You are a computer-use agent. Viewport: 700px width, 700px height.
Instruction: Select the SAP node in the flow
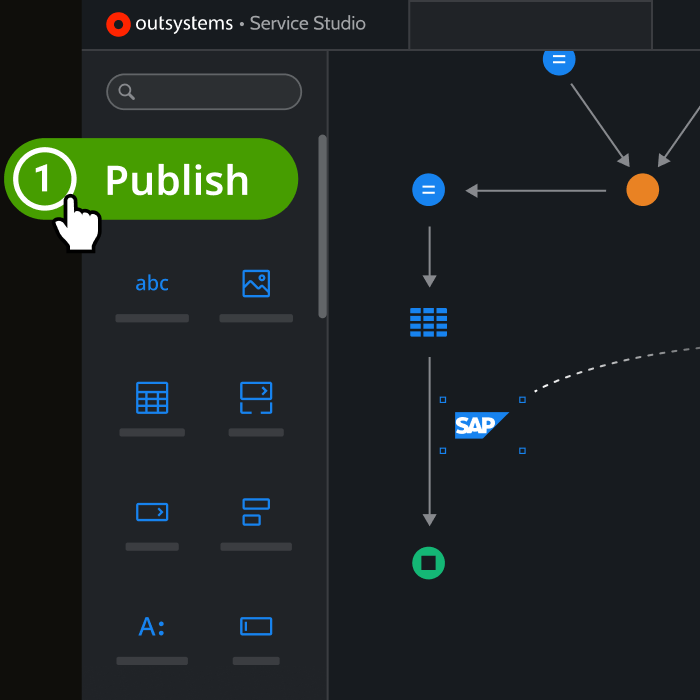coord(482,425)
